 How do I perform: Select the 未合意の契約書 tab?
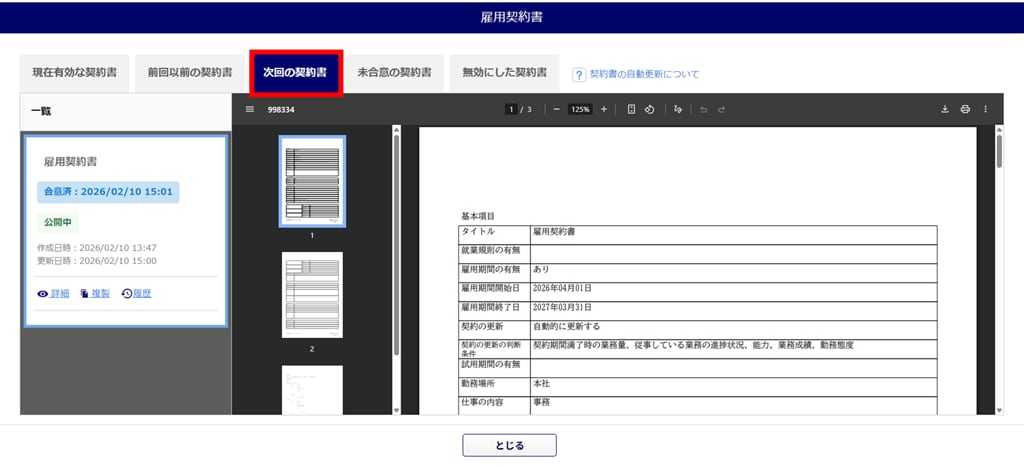[x=394, y=73]
